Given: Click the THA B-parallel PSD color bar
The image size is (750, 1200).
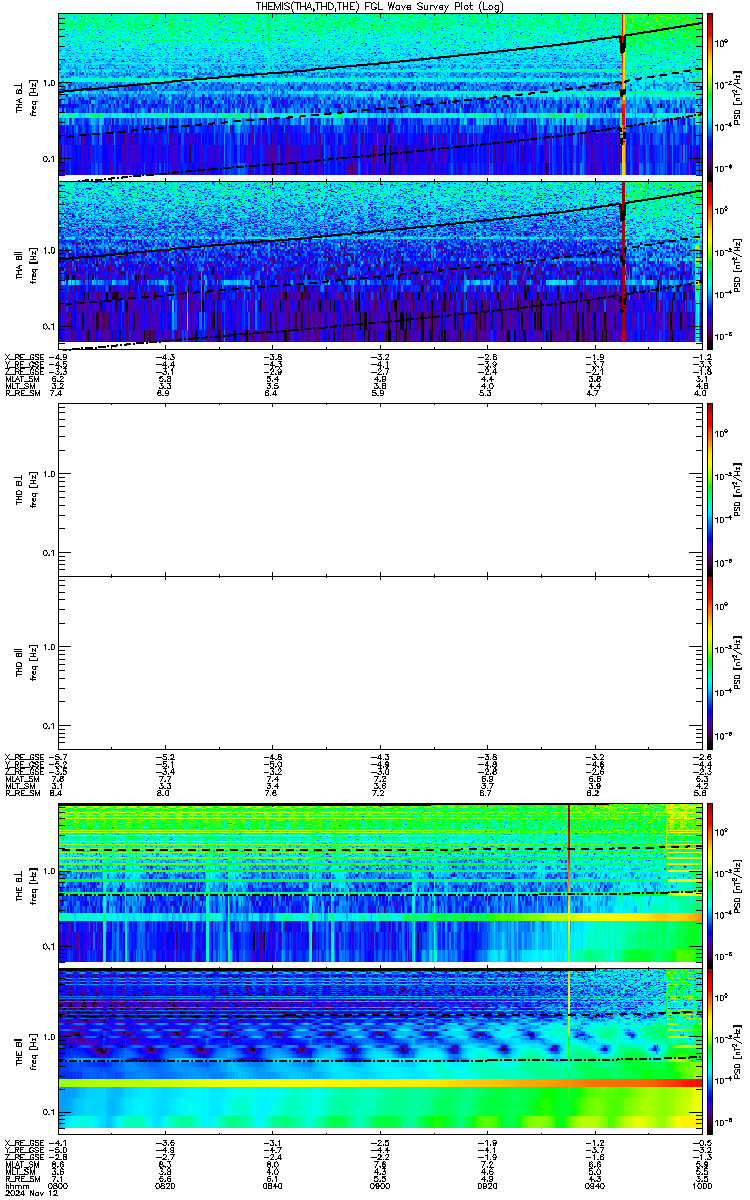Looking at the screenshot, I should pos(709,264).
